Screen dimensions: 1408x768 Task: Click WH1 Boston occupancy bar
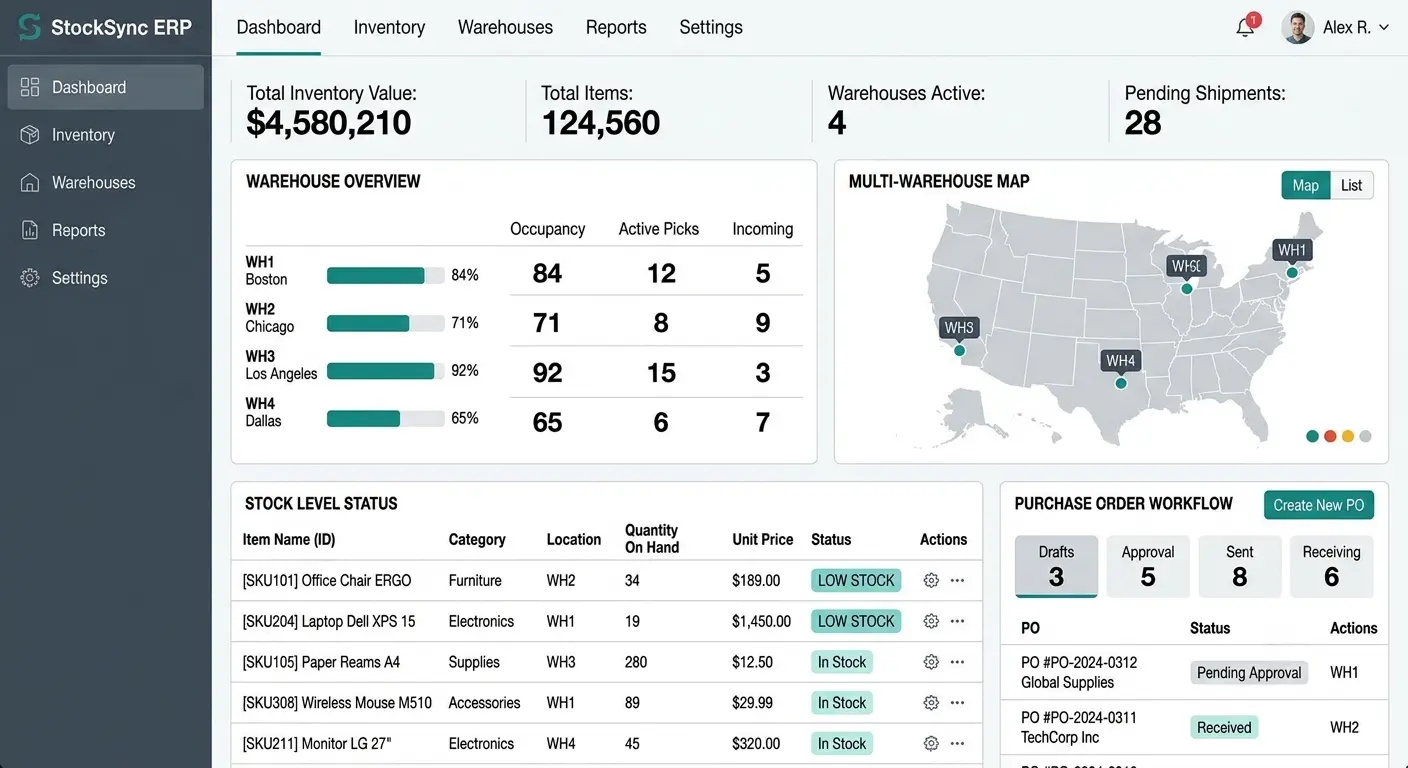(386, 275)
